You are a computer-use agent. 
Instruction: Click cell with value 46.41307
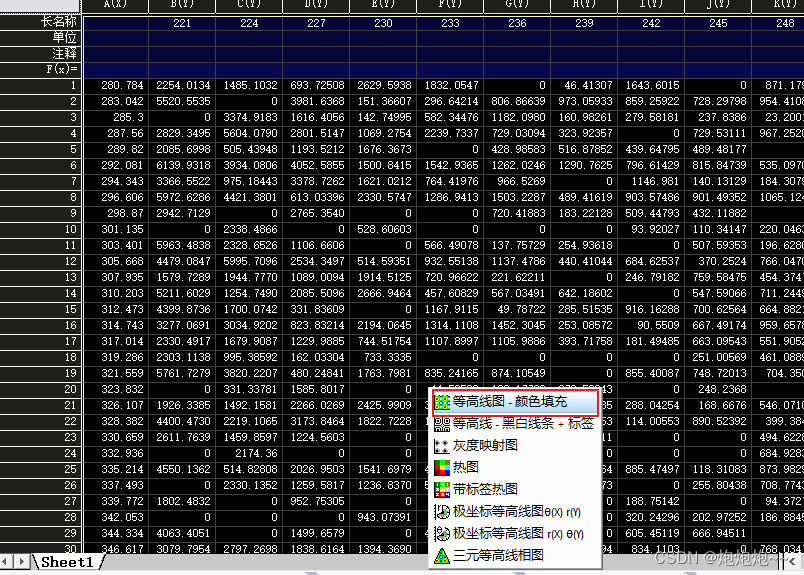(x=584, y=86)
